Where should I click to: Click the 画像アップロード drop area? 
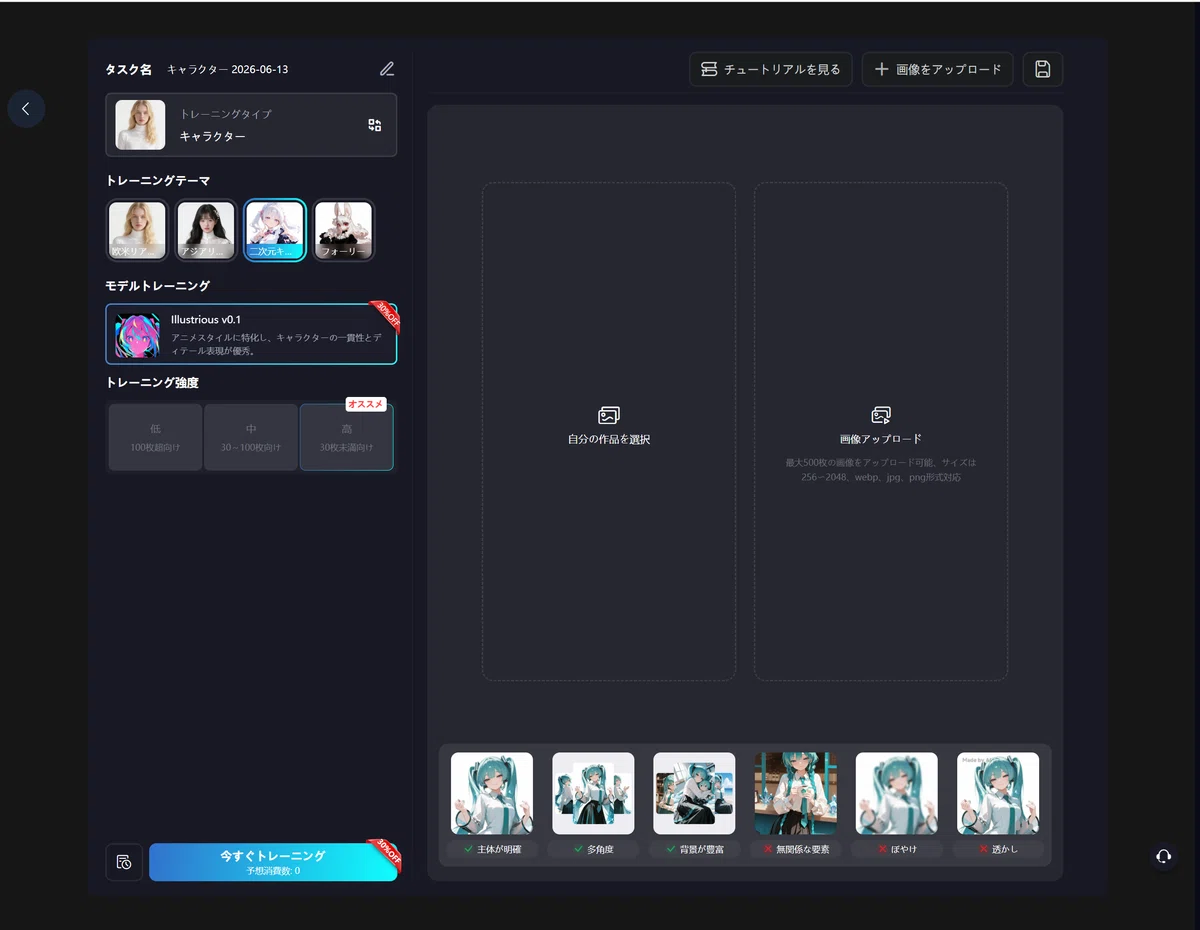point(881,432)
